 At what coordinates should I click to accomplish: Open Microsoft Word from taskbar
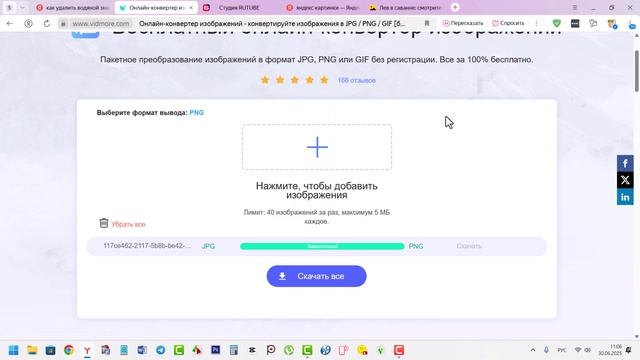(142, 350)
